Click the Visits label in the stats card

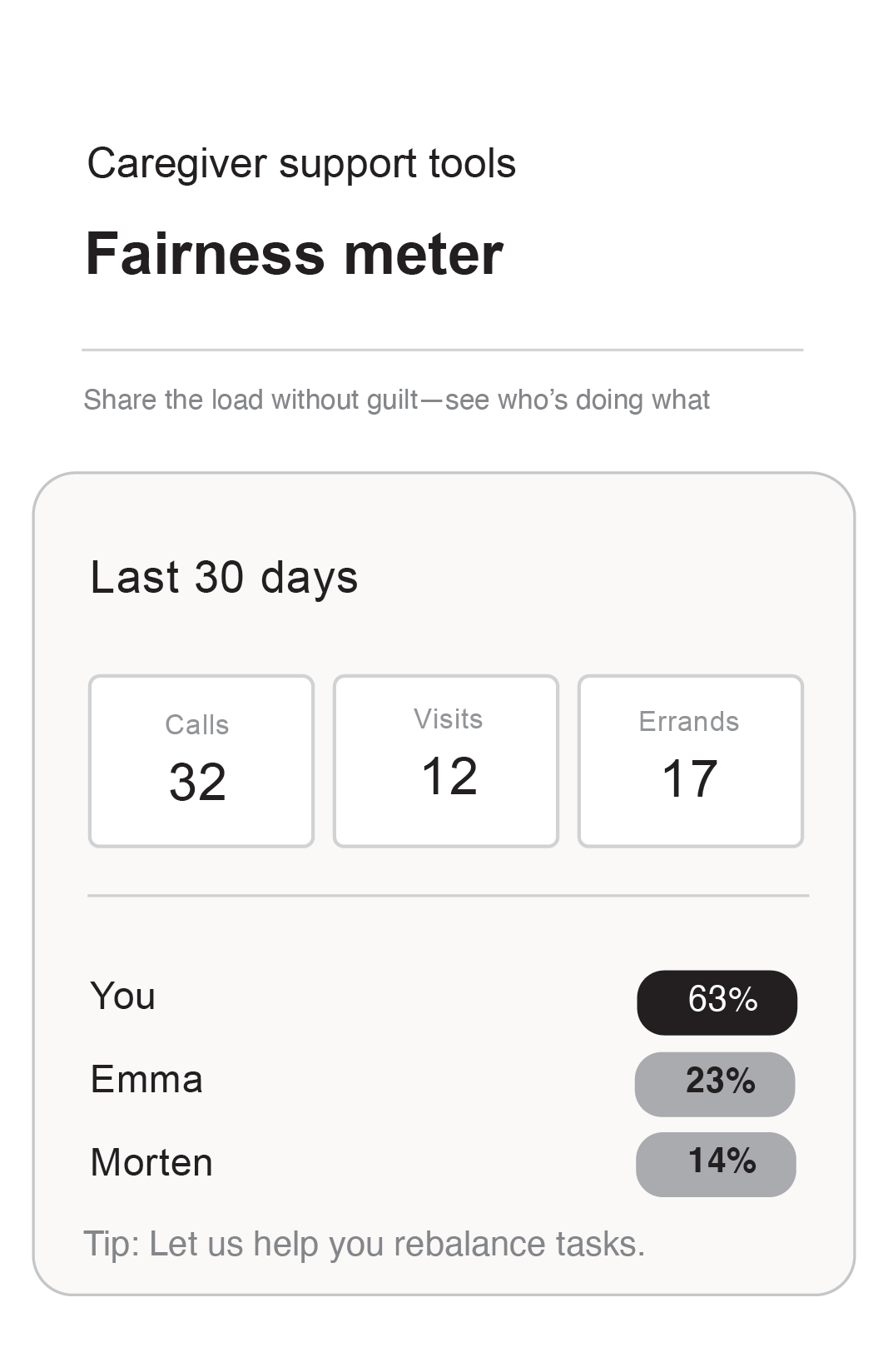(449, 719)
